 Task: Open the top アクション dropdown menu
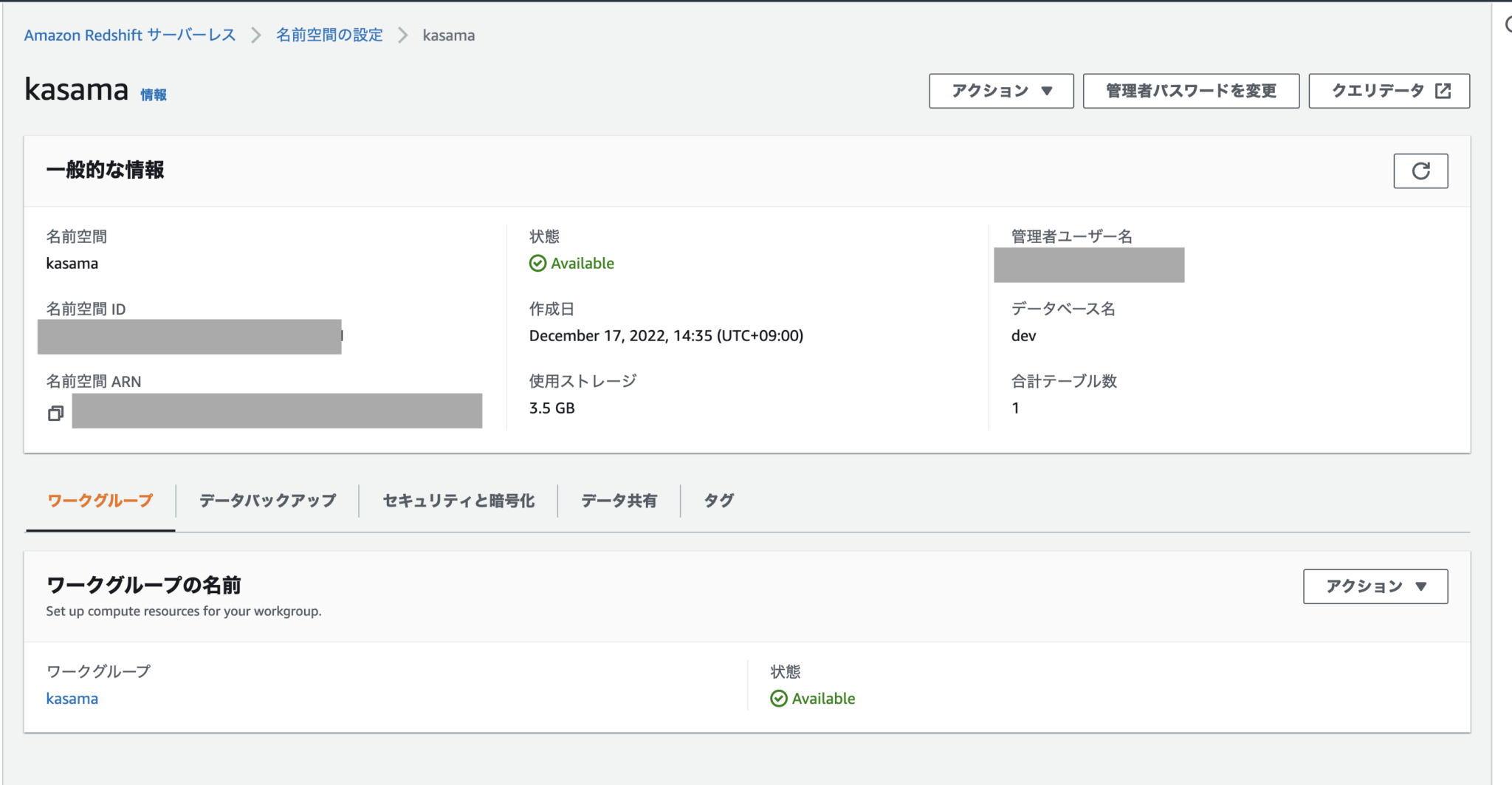pos(1000,90)
